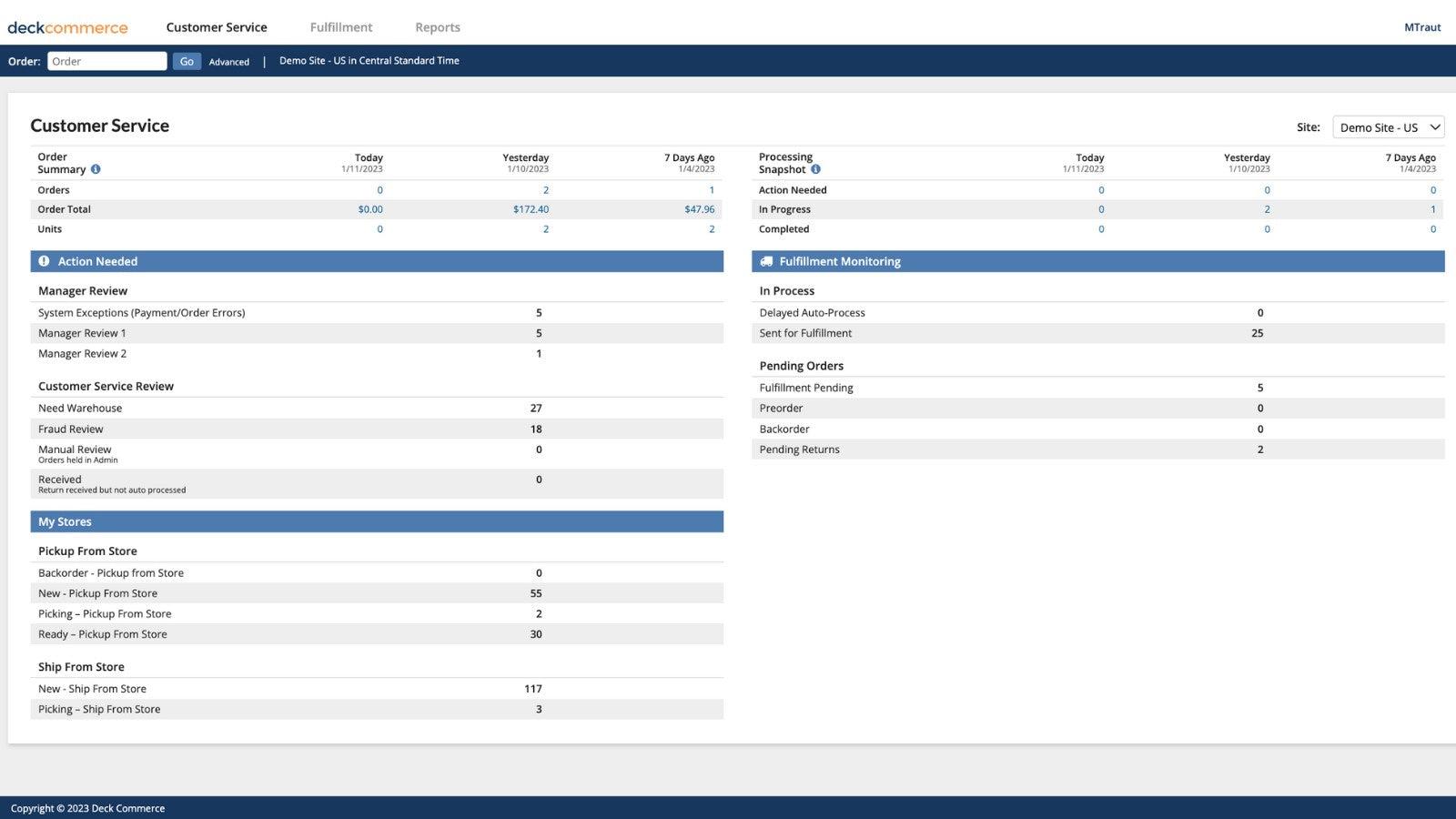Image resolution: width=1456 pixels, height=819 pixels.
Task: Open the MTraut user account link
Action: click(x=1421, y=27)
